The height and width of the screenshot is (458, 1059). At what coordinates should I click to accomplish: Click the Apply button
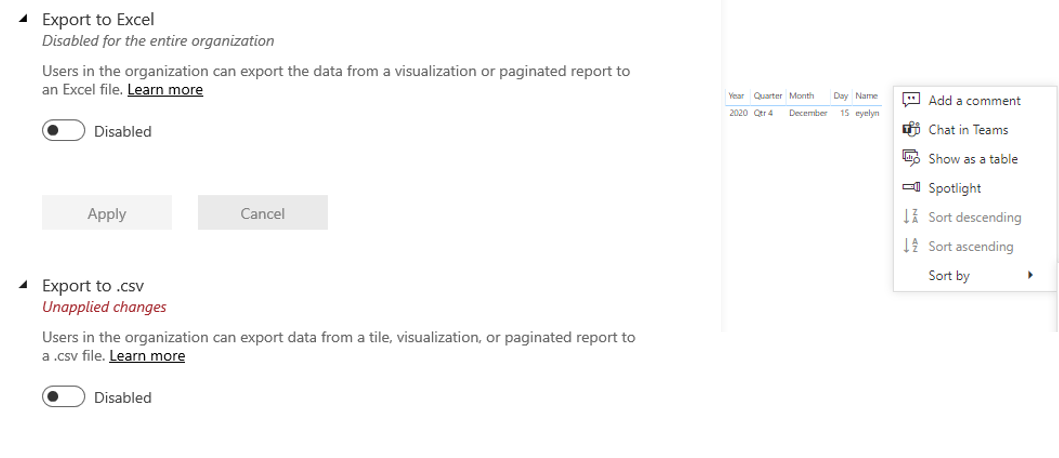(107, 213)
